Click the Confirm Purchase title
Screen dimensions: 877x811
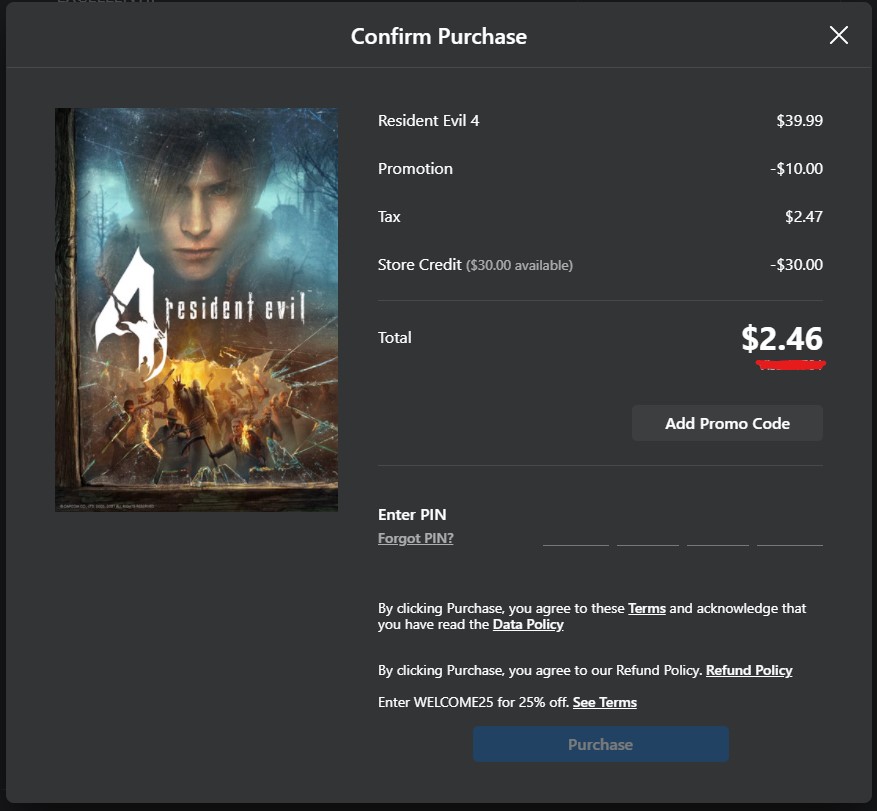(438, 36)
